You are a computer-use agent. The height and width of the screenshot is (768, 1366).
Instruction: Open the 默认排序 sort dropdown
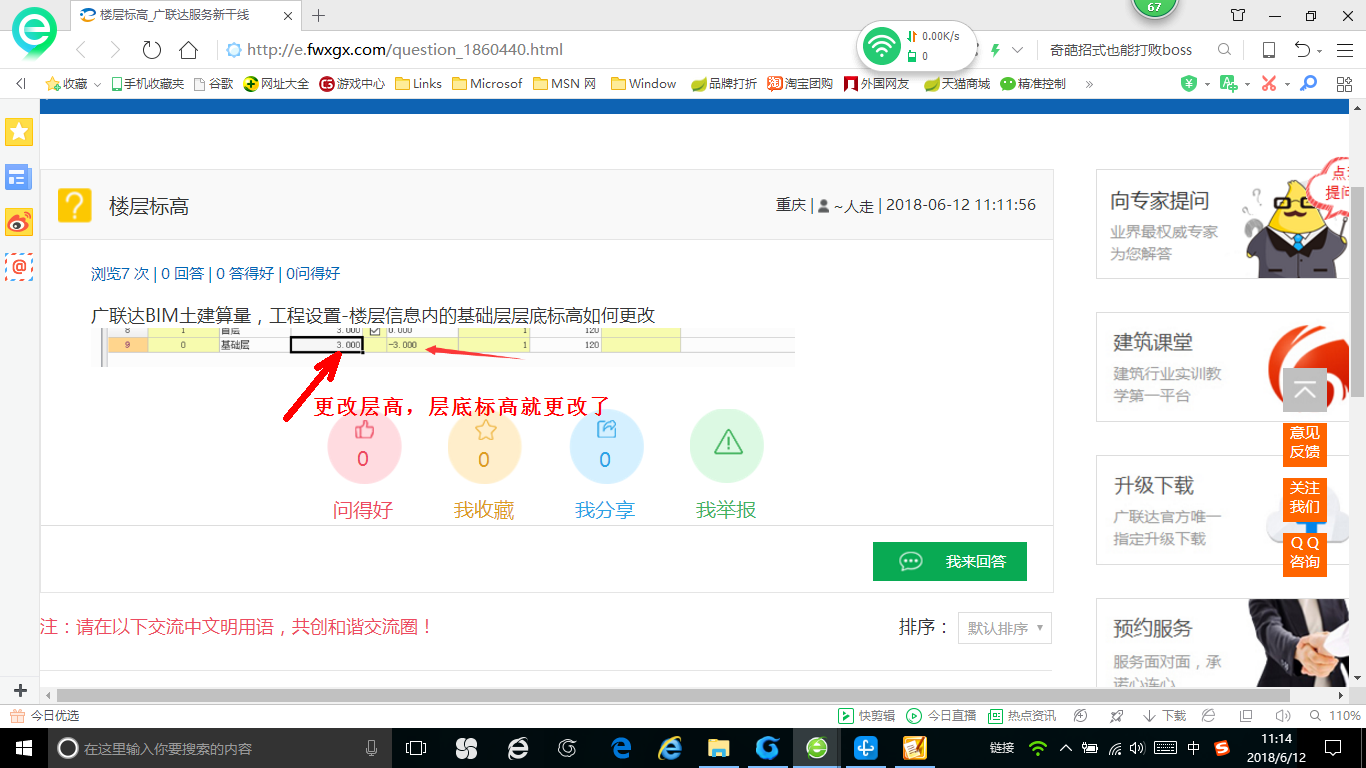(x=1004, y=628)
